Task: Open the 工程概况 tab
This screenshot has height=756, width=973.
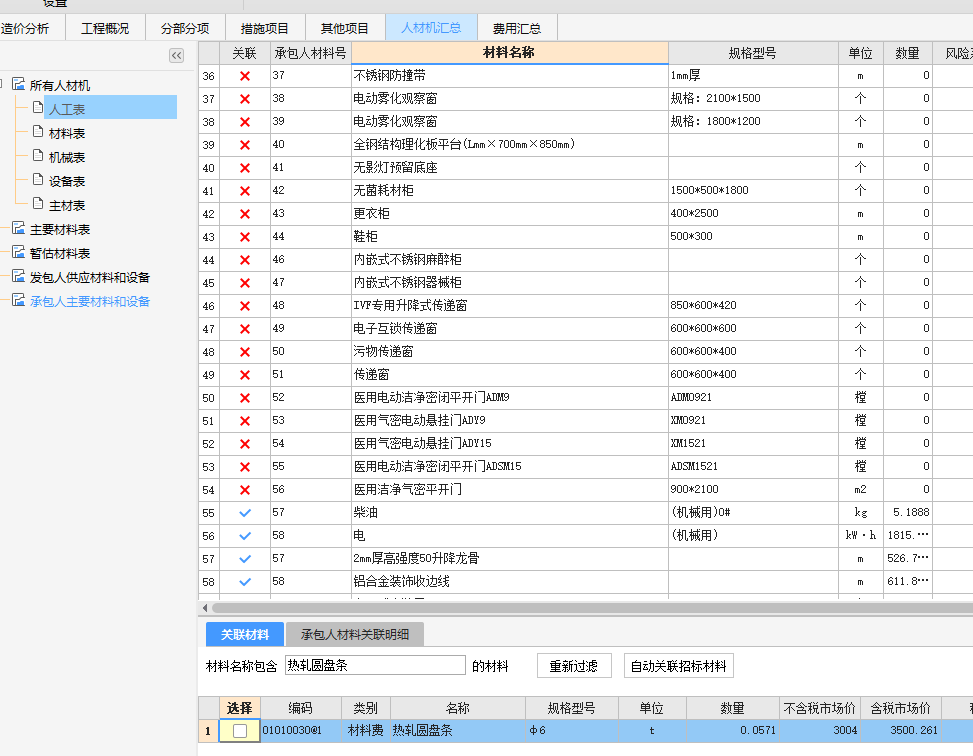Action: coord(105,29)
